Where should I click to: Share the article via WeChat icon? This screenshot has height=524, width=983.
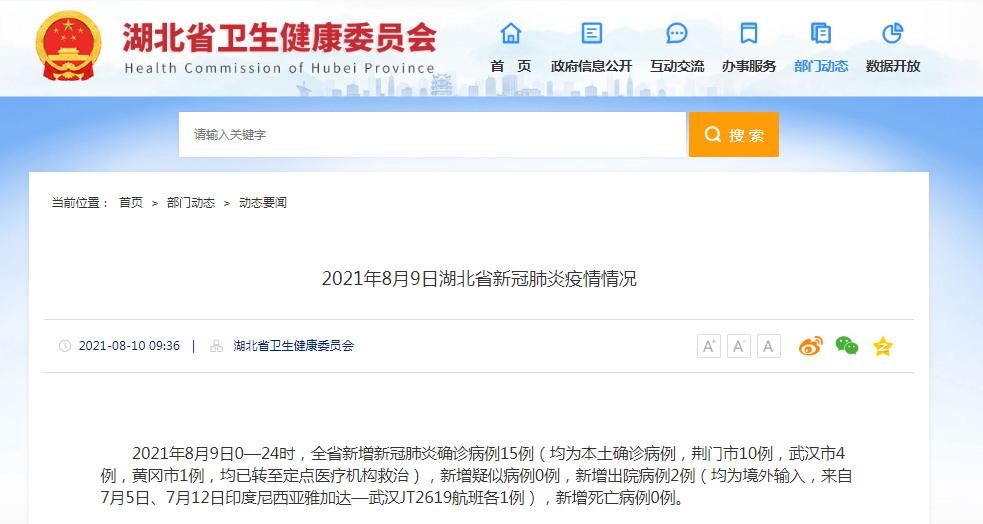coord(847,346)
